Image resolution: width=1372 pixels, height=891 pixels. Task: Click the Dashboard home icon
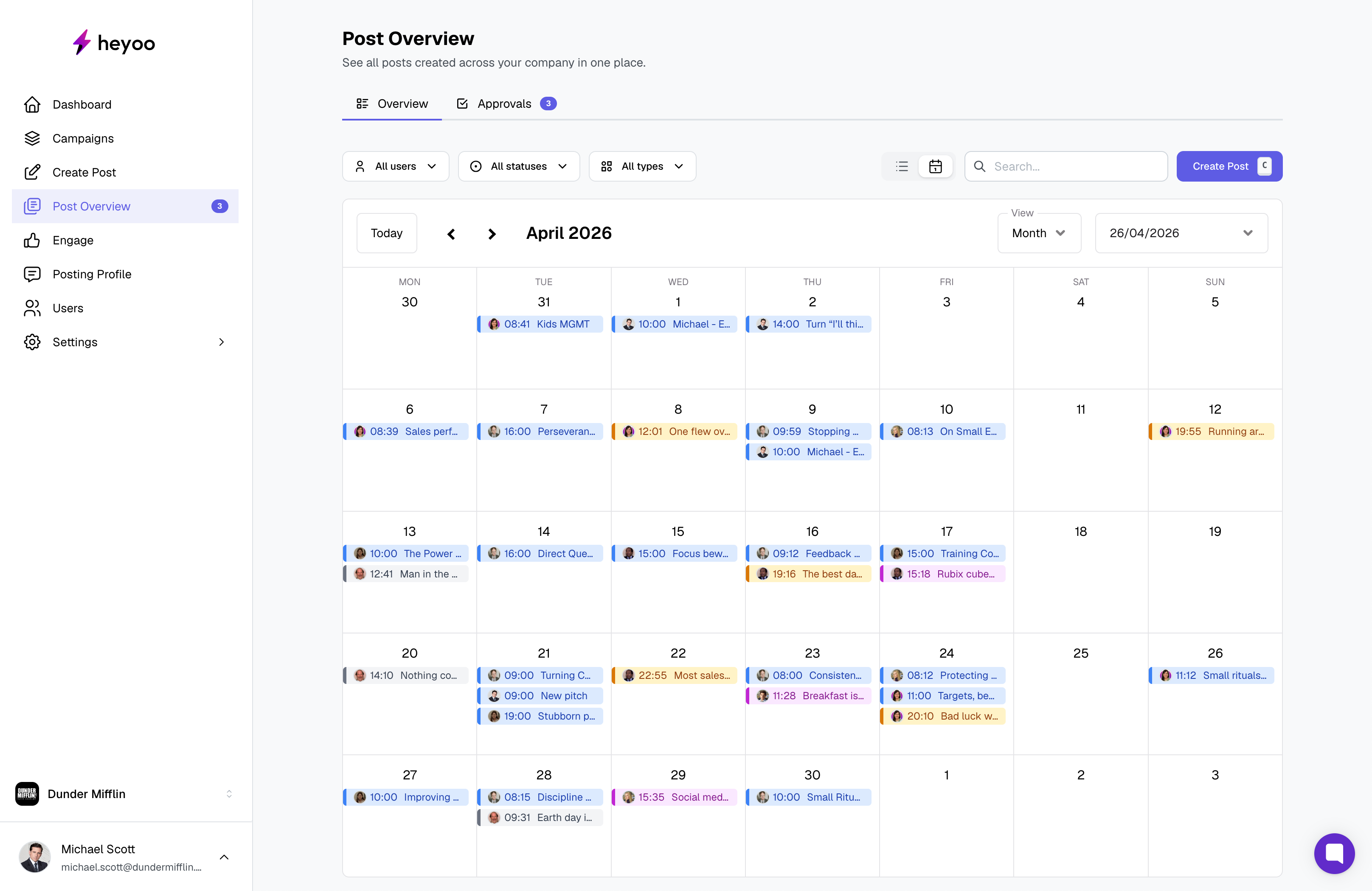(32, 104)
